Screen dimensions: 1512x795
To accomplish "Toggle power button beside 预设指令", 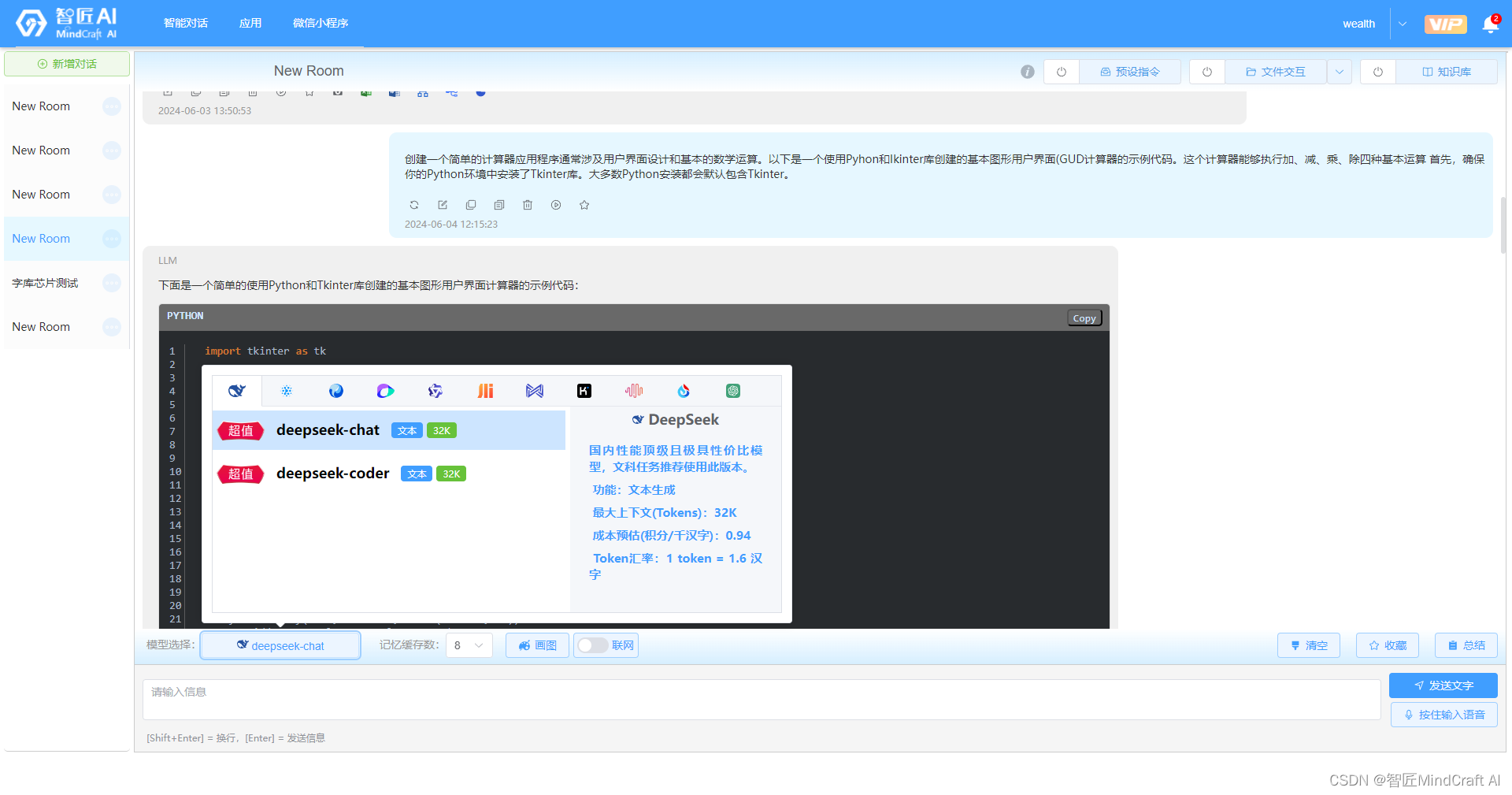I will 1062,72.
